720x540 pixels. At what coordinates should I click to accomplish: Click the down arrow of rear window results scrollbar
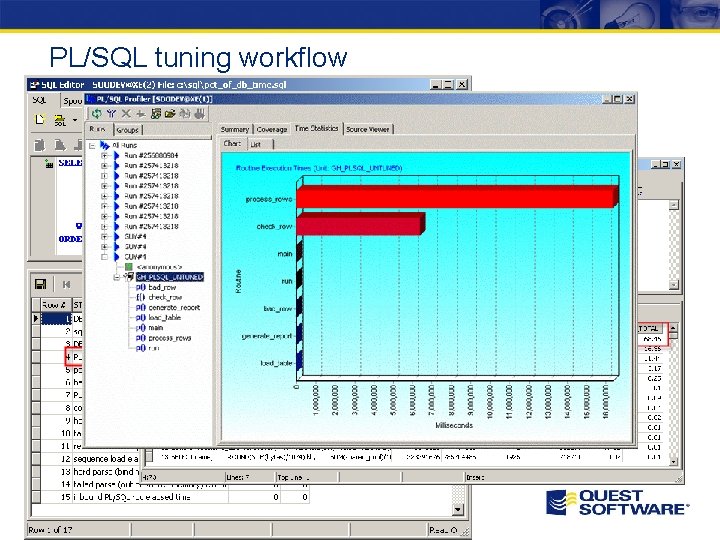[673, 462]
